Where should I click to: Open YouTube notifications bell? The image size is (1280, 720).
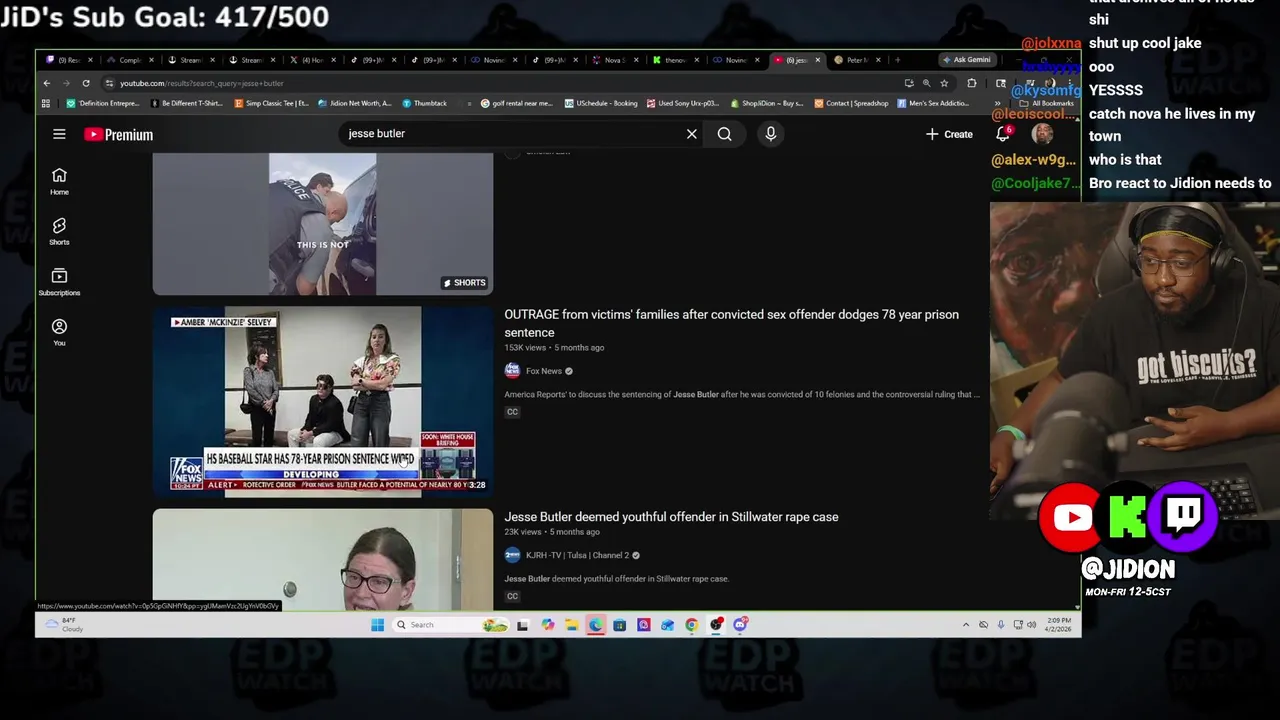coord(1003,134)
